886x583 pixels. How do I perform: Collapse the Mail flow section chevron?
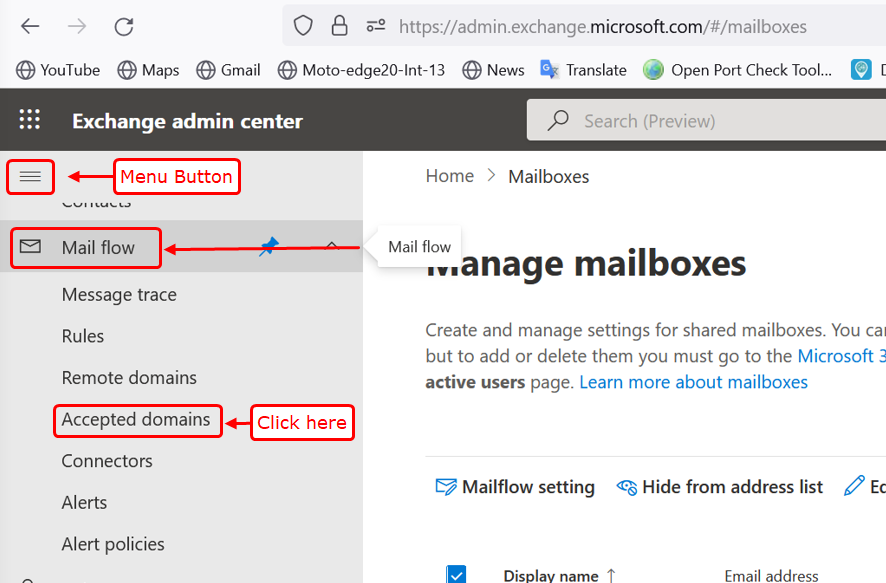tap(332, 247)
